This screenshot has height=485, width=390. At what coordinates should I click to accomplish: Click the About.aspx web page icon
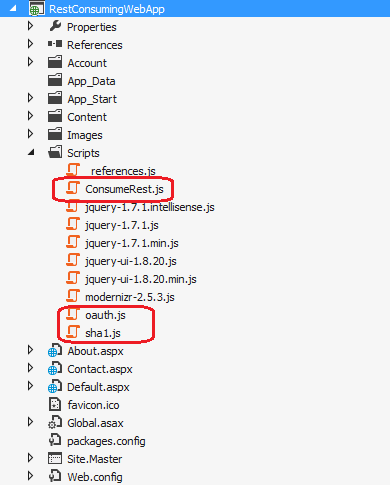click(55, 351)
